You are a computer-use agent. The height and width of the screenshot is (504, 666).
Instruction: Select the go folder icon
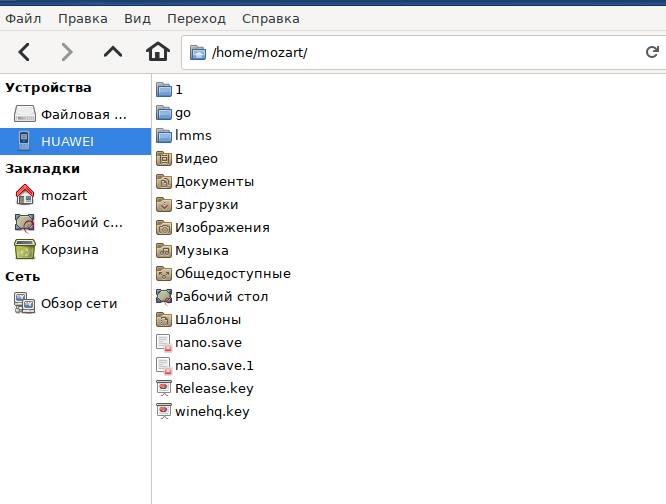coord(164,113)
